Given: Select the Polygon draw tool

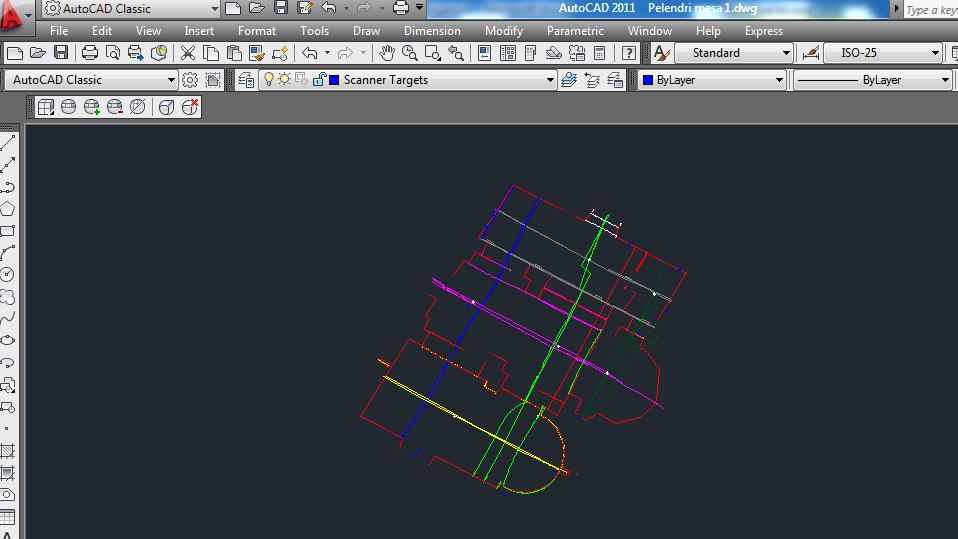Looking at the screenshot, I should click(x=7, y=209).
